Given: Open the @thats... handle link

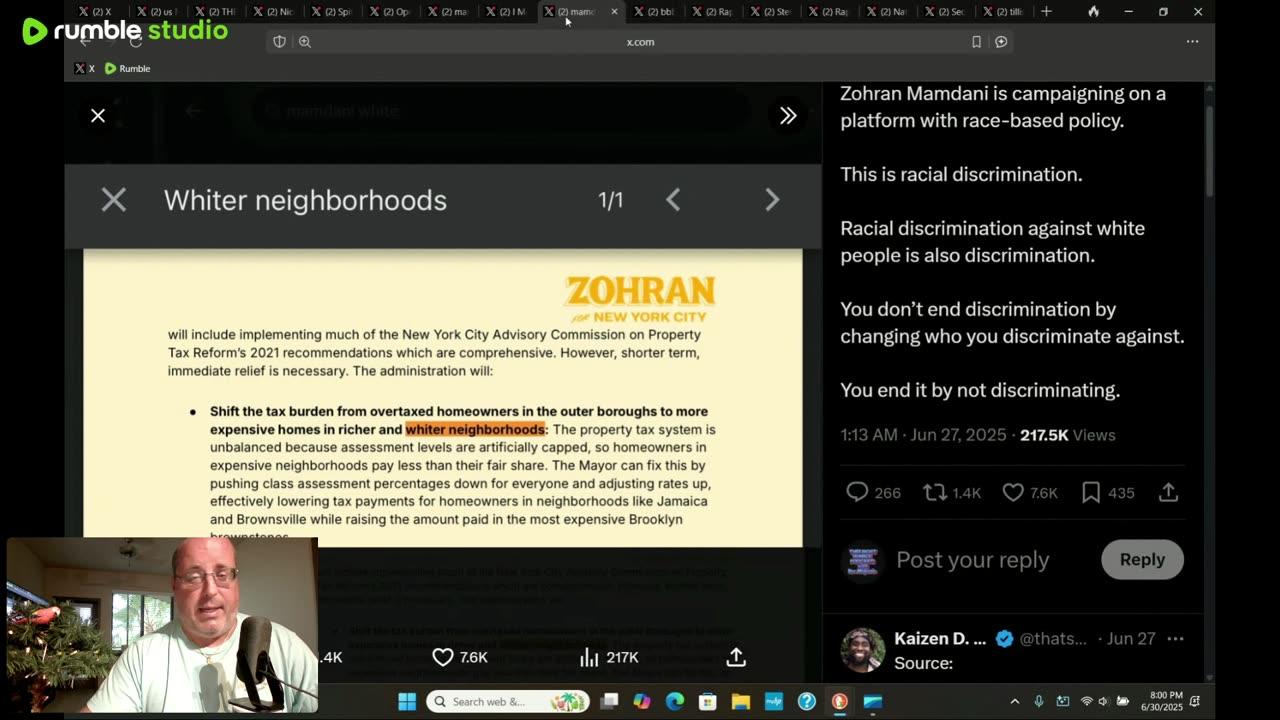Looking at the screenshot, I should 1053,639.
